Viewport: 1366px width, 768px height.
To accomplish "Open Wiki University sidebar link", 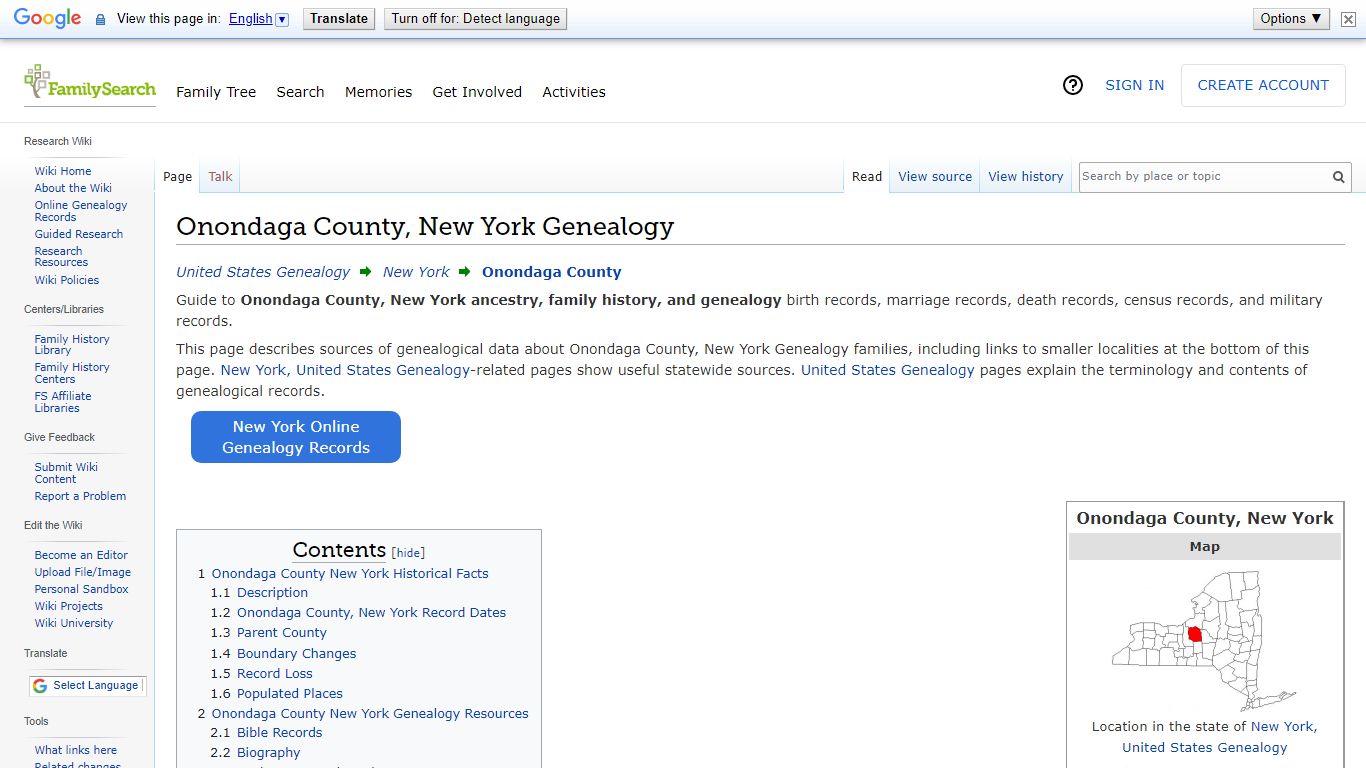I will tap(74, 623).
